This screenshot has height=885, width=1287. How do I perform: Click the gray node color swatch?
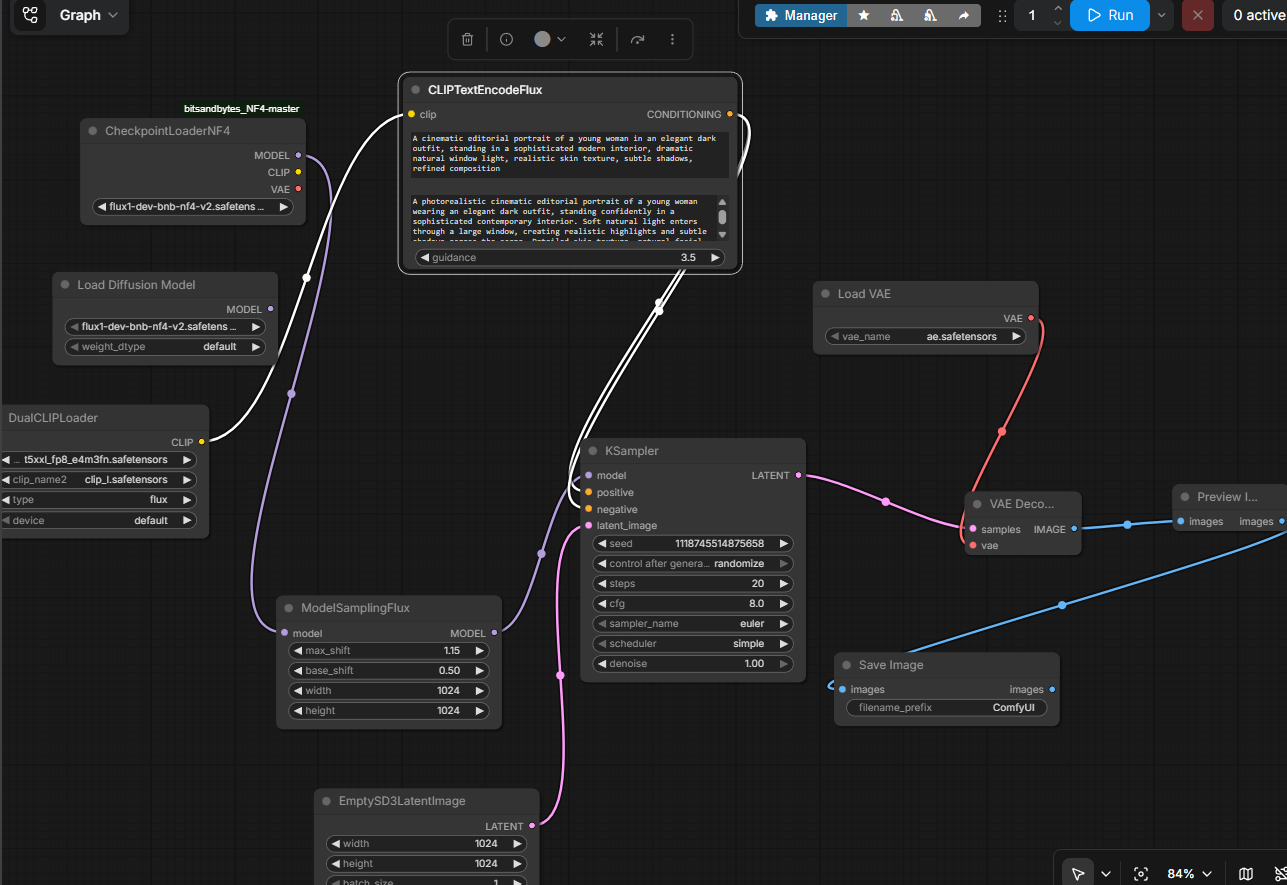tap(542, 39)
